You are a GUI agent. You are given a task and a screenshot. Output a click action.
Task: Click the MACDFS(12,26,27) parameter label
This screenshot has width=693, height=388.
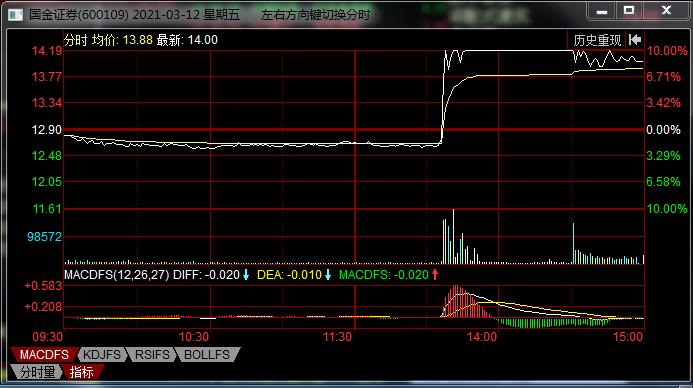point(117,275)
